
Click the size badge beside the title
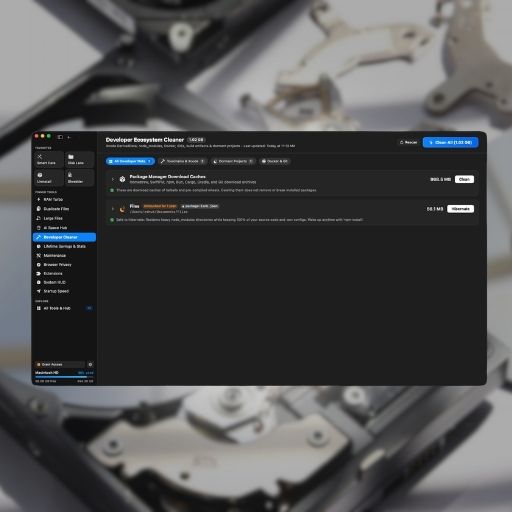click(196, 140)
